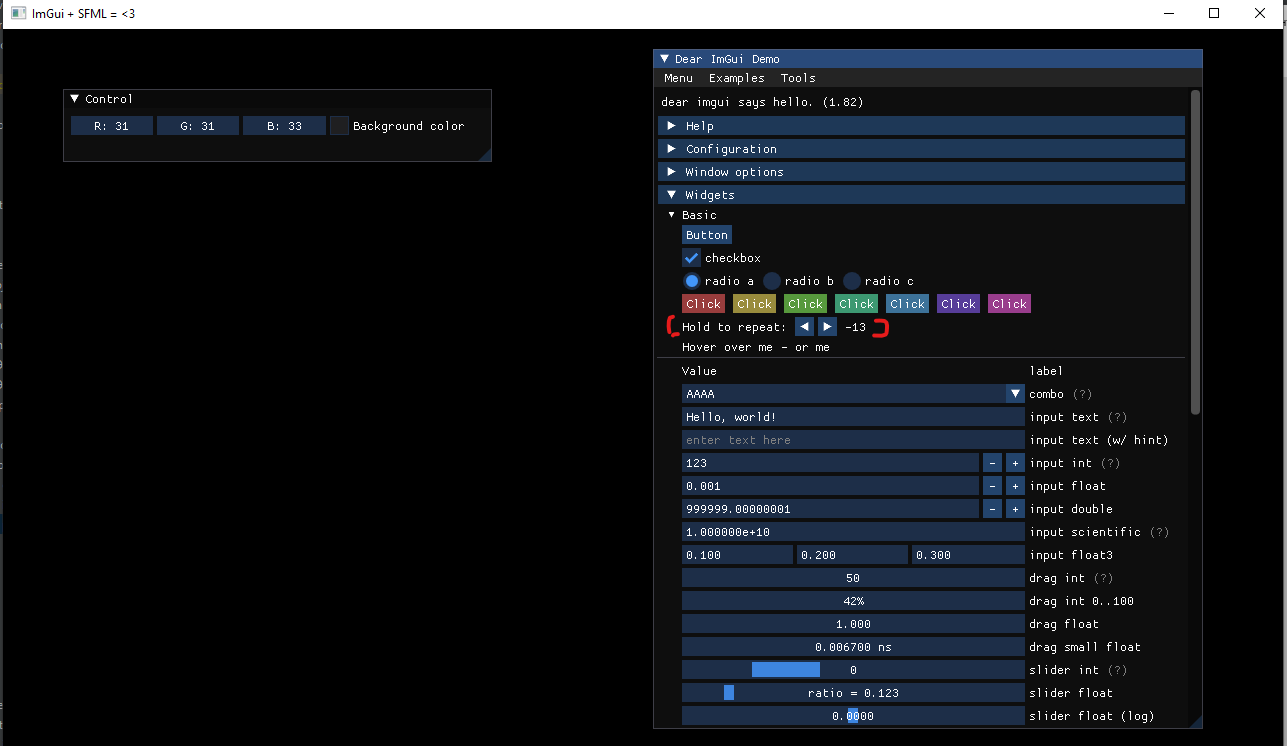Viewport: 1287px width, 746px height.
Task: Click the pink Click button
Action: pos(1010,304)
